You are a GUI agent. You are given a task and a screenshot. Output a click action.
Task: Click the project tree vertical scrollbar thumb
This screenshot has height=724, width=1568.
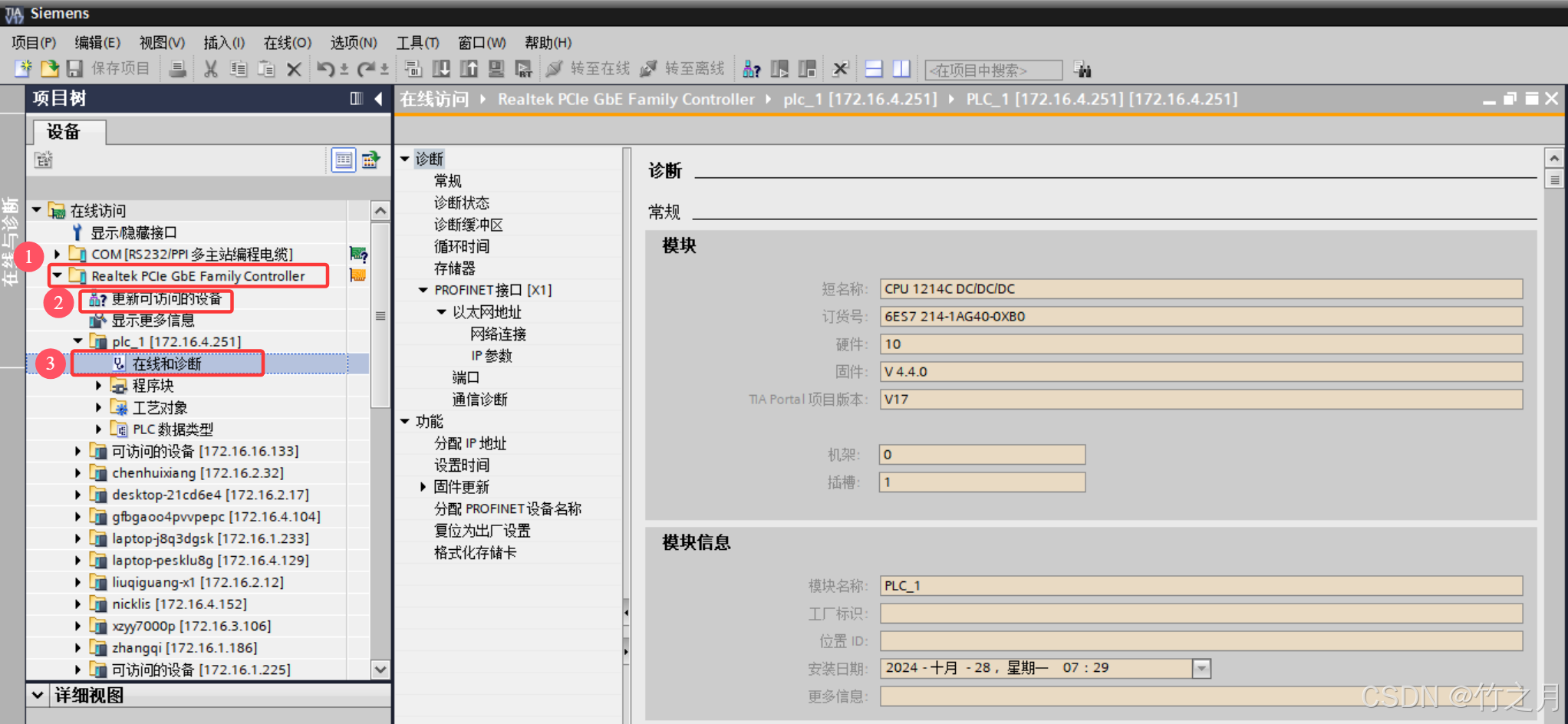click(380, 315)
